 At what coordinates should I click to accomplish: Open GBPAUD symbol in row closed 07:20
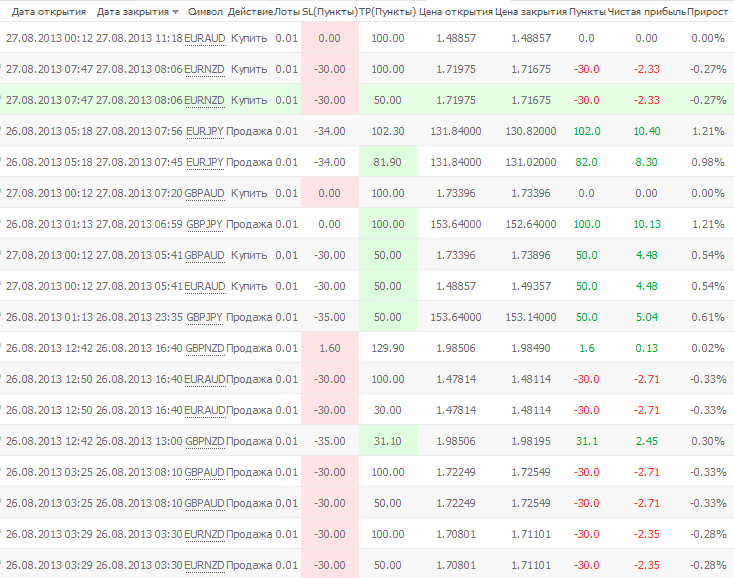click(205, 193)
